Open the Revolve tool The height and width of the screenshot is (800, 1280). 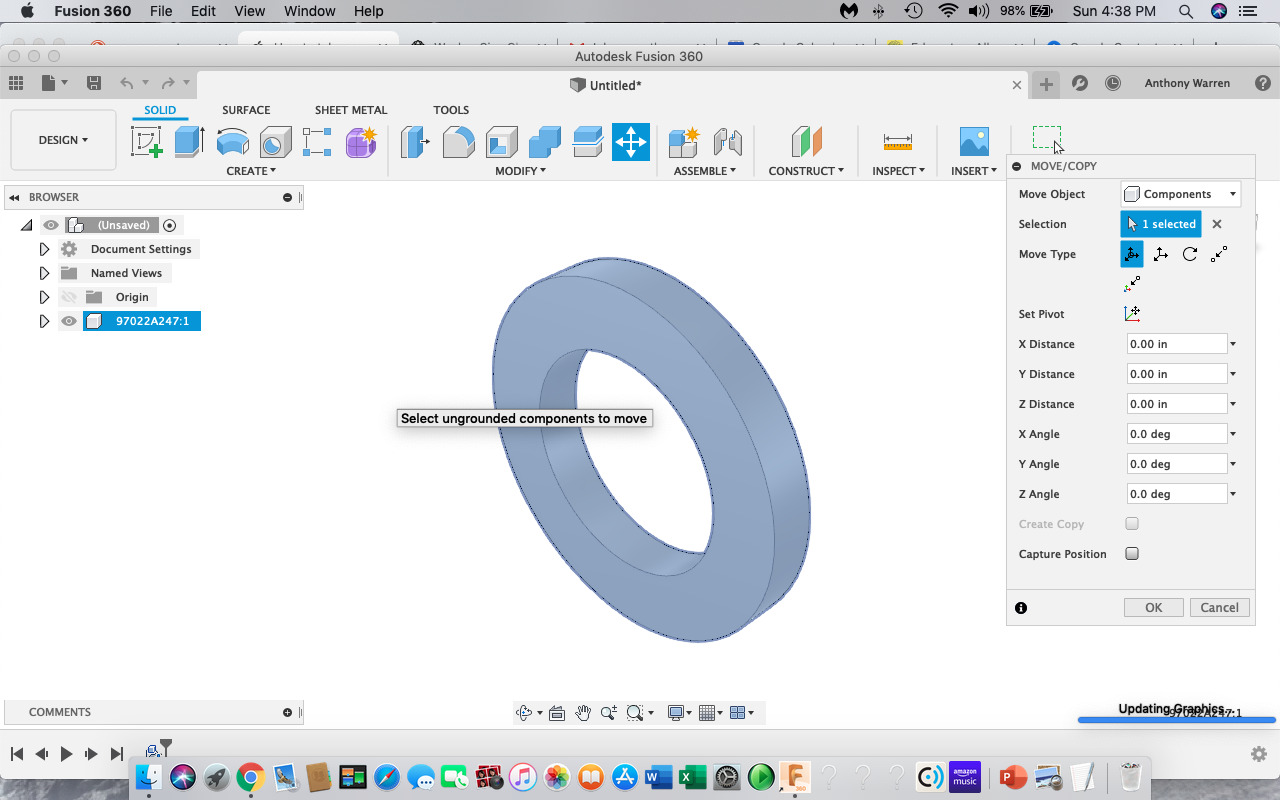tap(233, 142)
